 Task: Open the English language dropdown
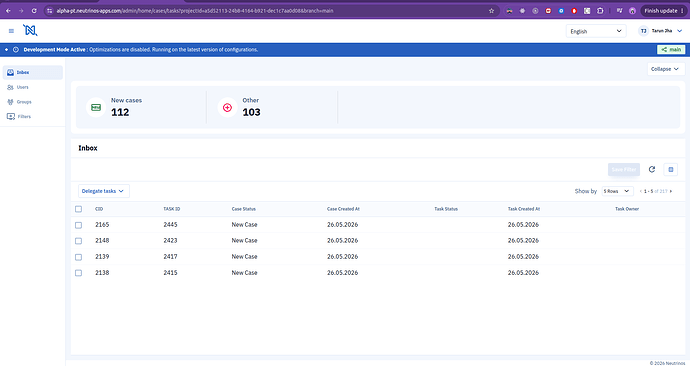pyautogui.click(x=596, y=31)
